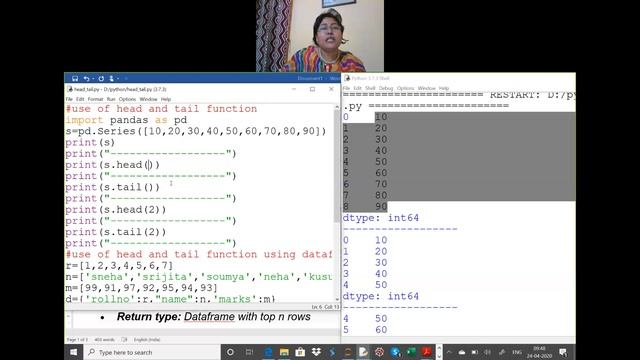This screenshot has width=640, height=360.
Task: Open Shell menu in Python Shell window
Action: tap(370, 88)
